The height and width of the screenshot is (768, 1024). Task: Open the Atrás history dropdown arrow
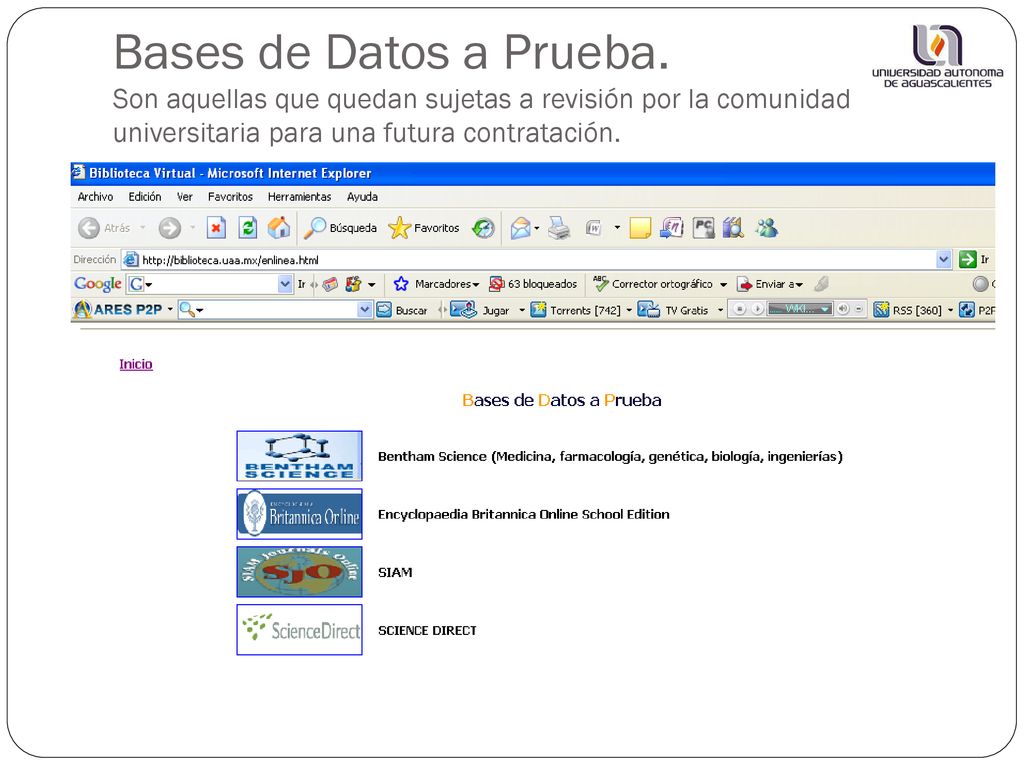[142, 228]
